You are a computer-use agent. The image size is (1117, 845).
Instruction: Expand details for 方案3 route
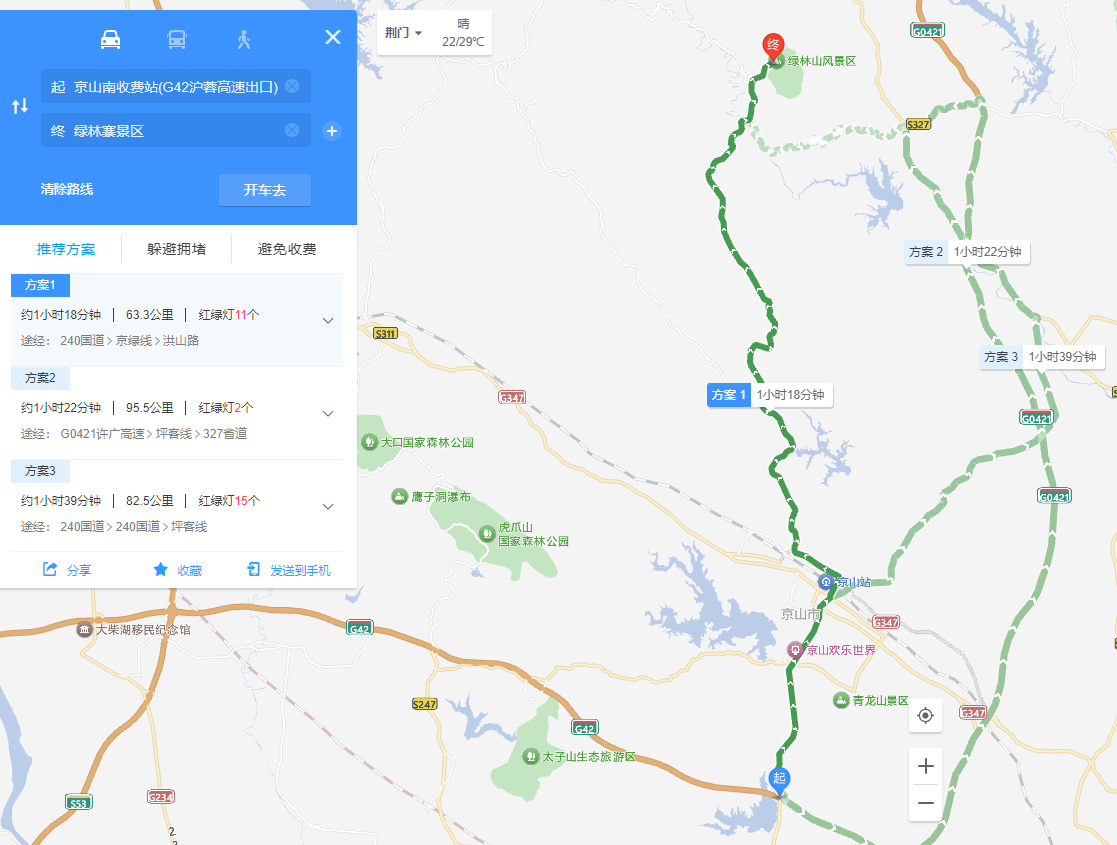328,507
